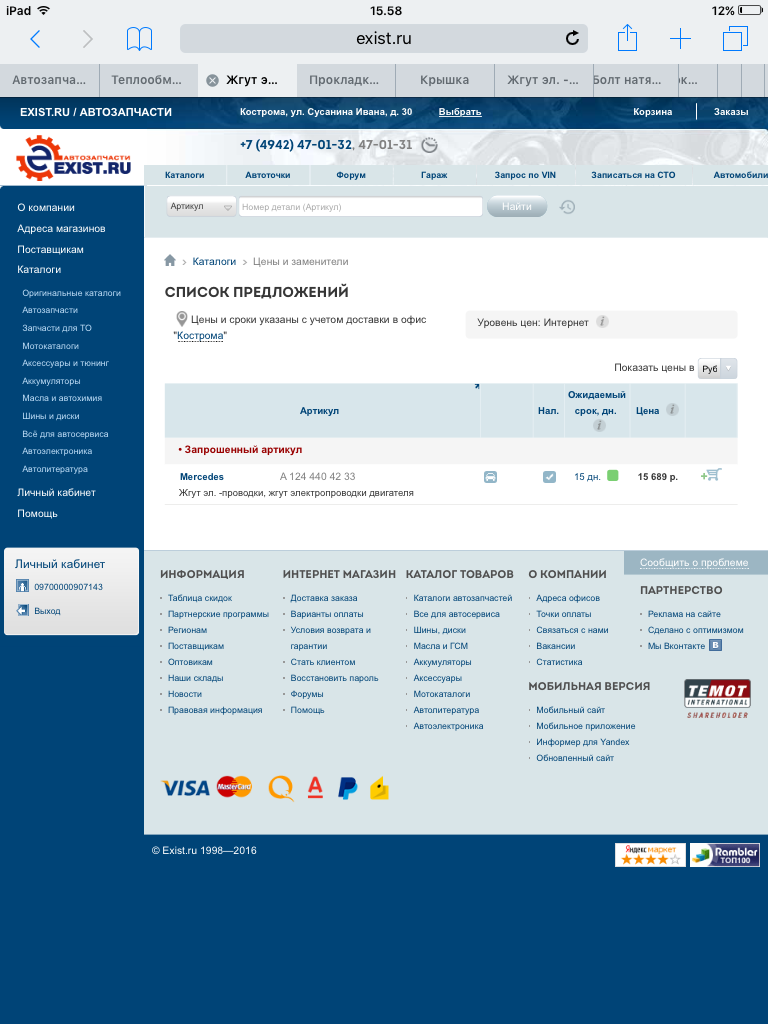This screenshot has height=1024, width=768.
Task: Tap Safari share icon
Action: 627,39
